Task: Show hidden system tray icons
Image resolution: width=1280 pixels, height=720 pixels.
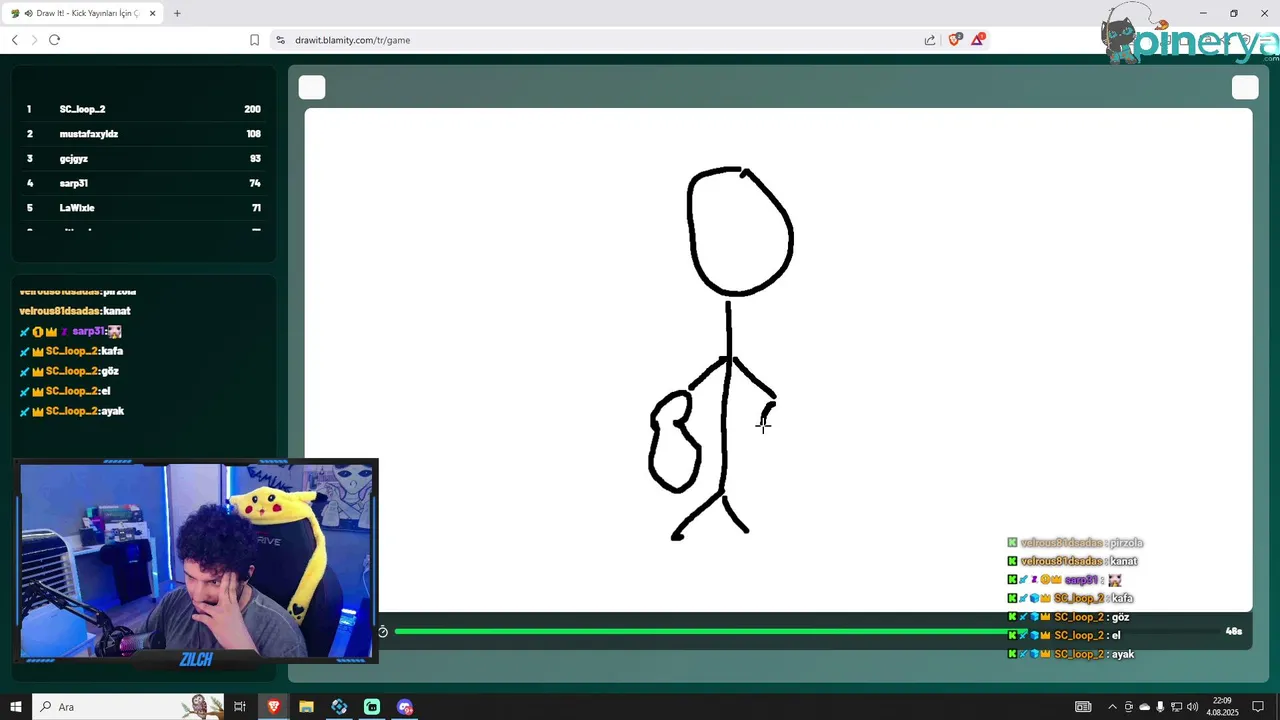Action: 1111,707
